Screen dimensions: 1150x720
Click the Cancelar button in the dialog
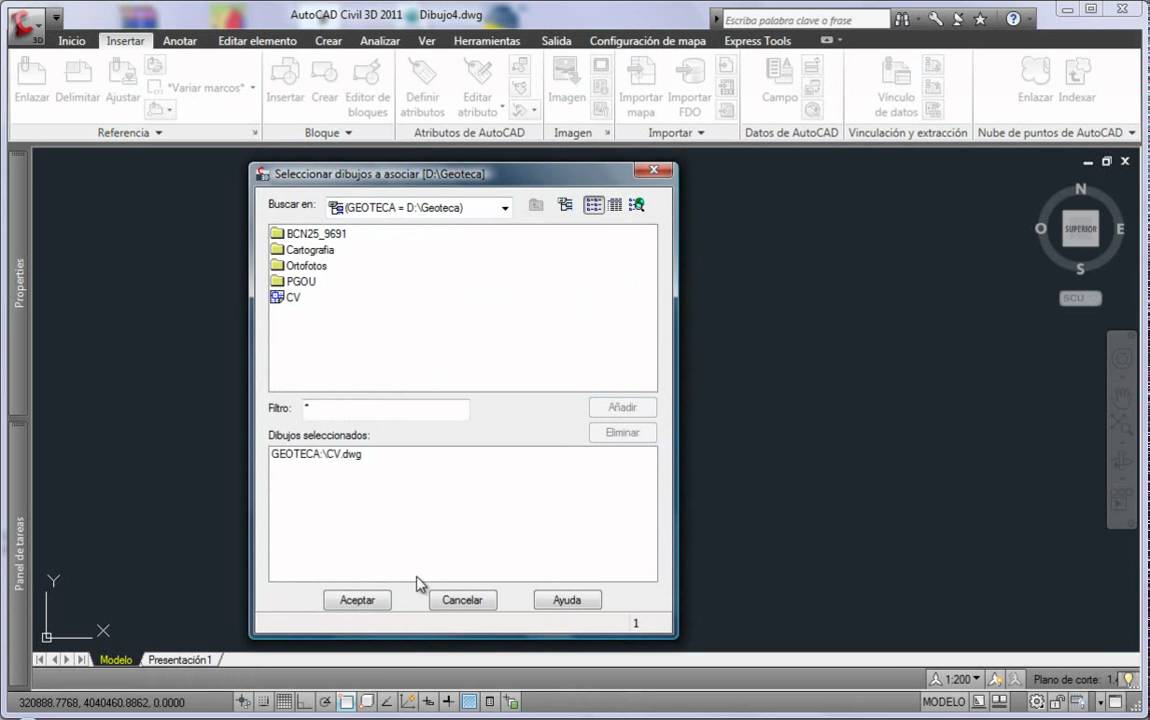pyautogui.click(x=462, y=600)
